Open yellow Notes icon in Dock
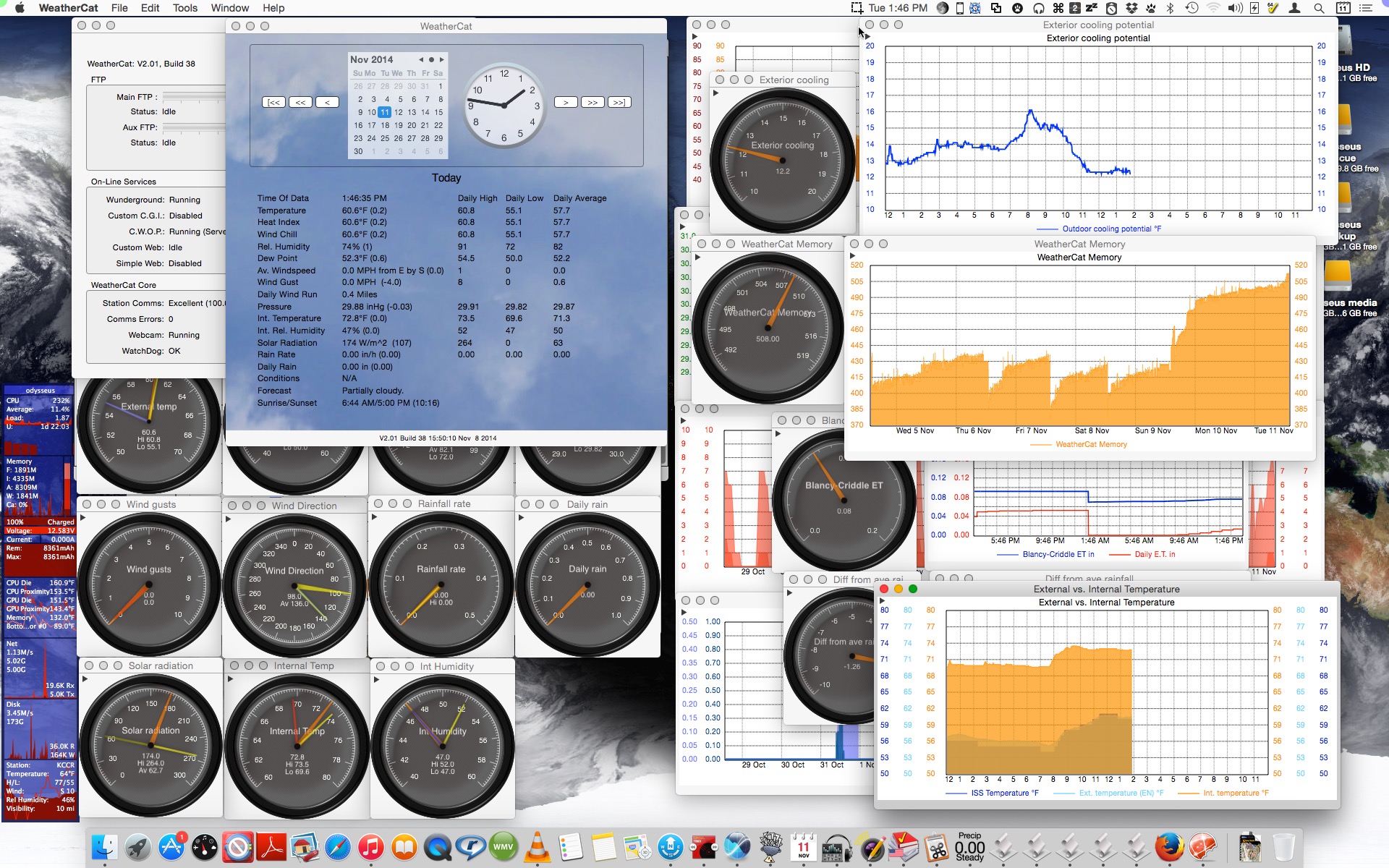This screenshot has height=868, width=1389. (604, 847)
